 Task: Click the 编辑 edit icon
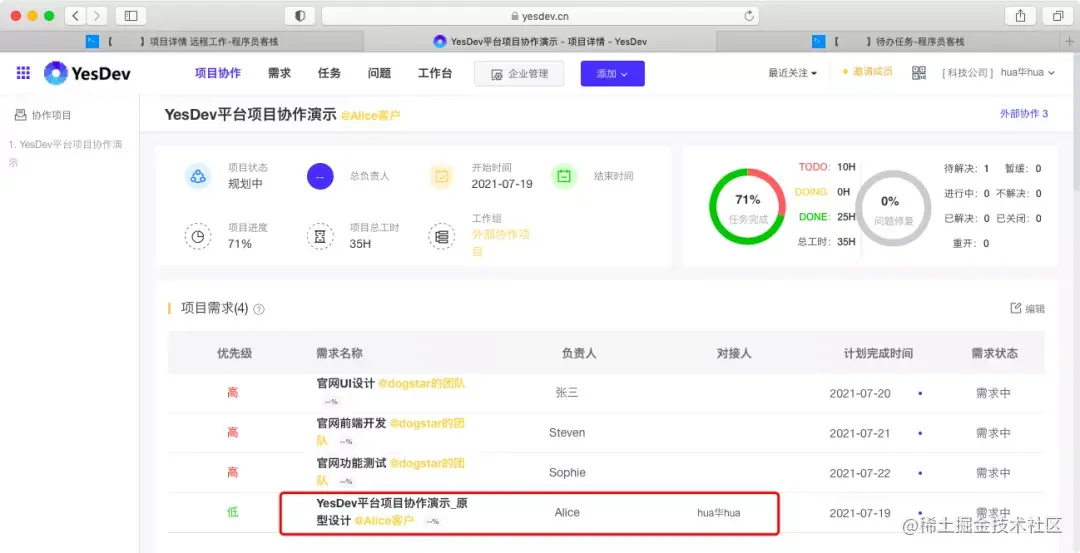[x=1015, y=308]
